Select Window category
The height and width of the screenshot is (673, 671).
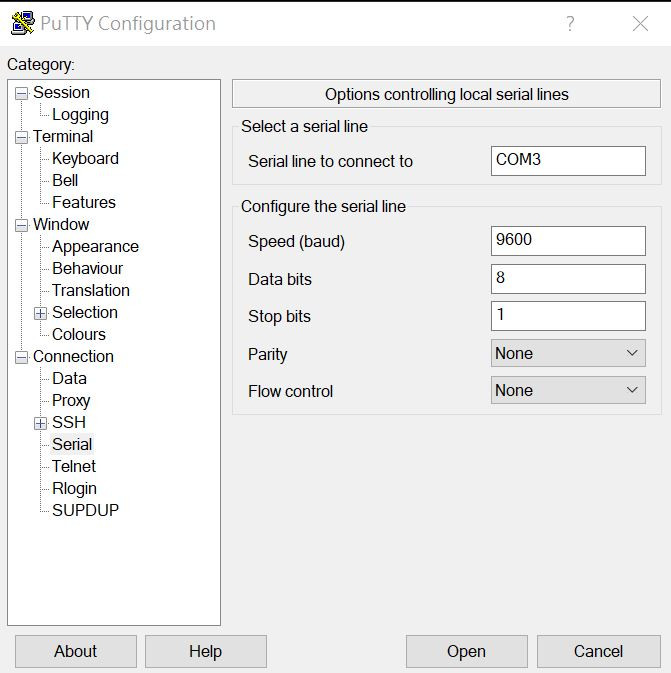[61, 224]
